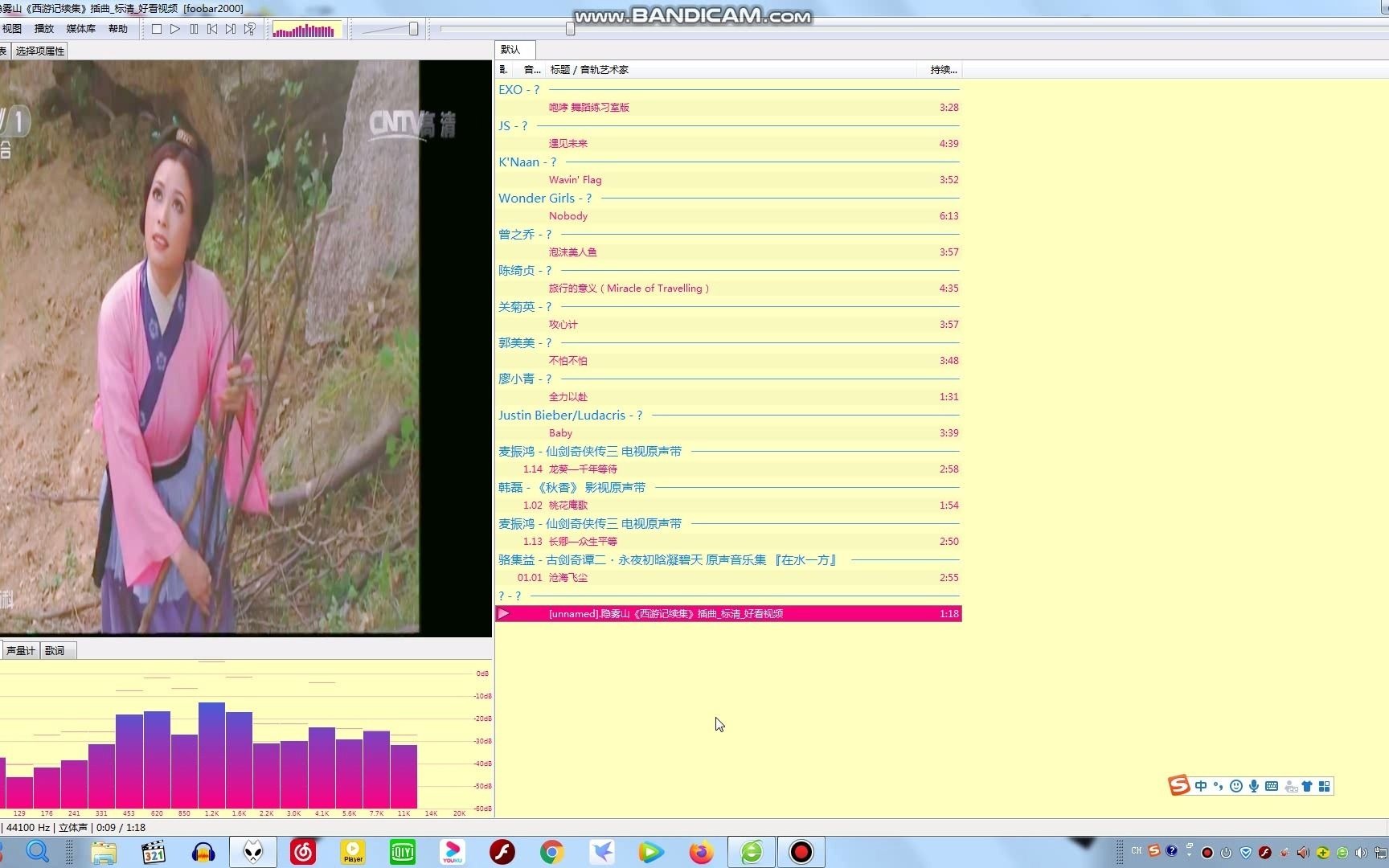The image size is (1389, 868).
Task: Select the track 不怕不怕
Action: tap(728, 360)
